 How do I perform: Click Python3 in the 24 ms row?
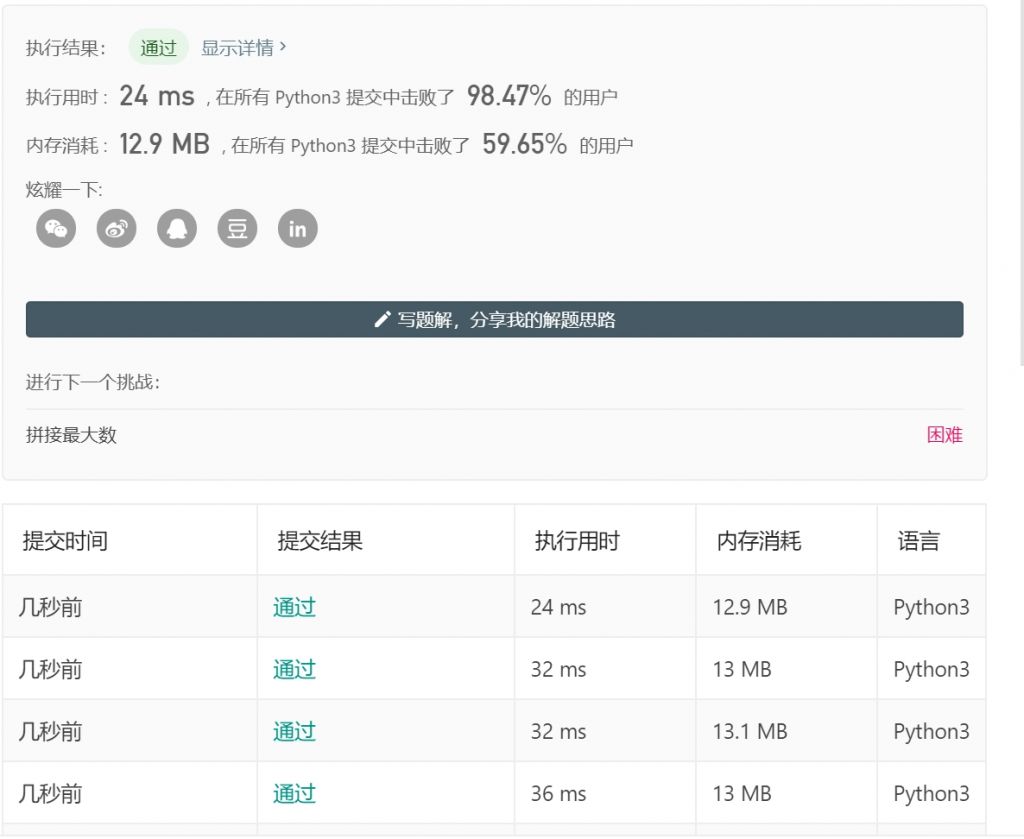[x=931, y=607]
